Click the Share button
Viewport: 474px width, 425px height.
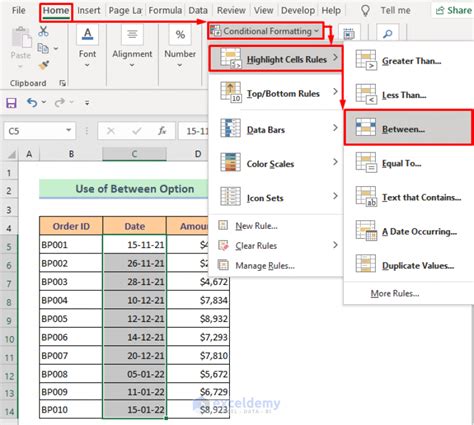[x=454, y=11]
